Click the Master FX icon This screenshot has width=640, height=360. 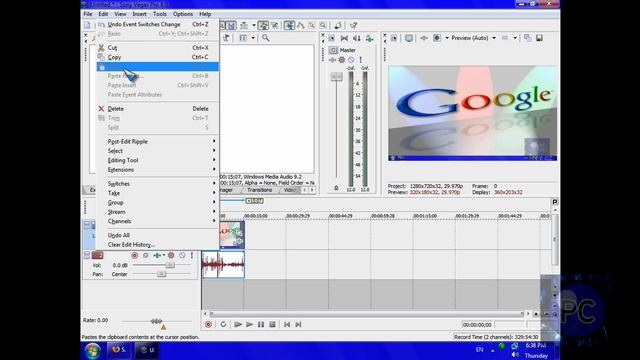pos(332,60)
